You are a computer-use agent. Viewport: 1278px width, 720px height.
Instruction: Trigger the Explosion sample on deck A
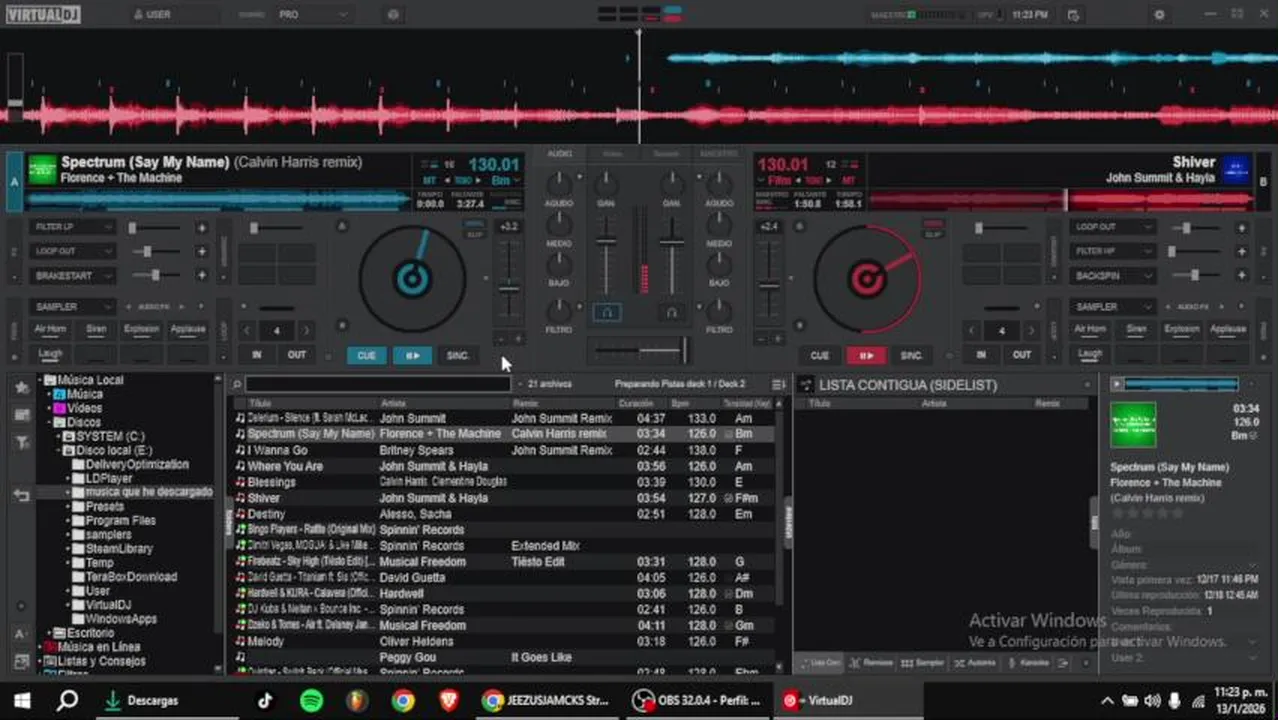(x=142, y=329)
